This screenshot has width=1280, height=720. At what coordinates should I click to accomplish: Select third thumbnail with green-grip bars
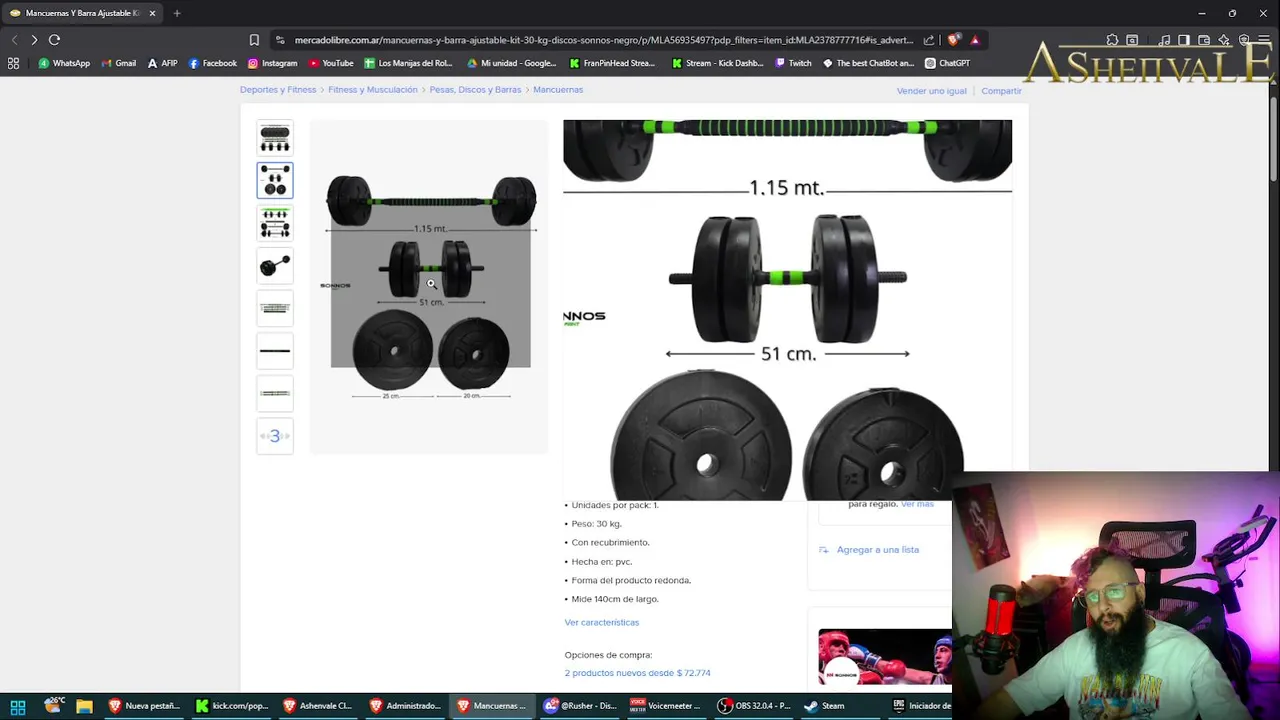tap(275, 223)
